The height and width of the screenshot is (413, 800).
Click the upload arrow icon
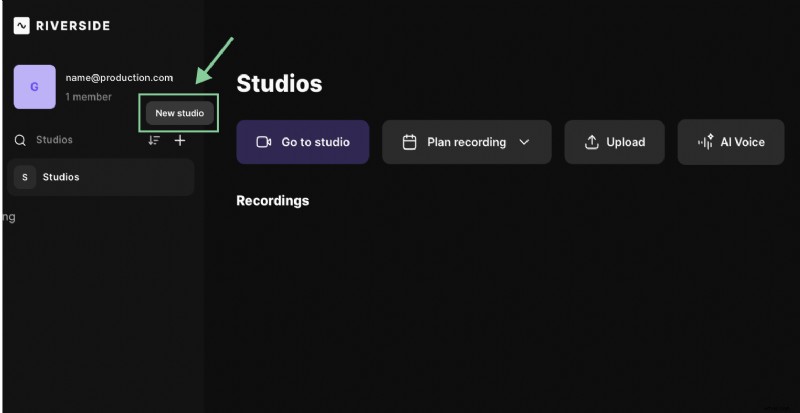[x=591, y=142]
